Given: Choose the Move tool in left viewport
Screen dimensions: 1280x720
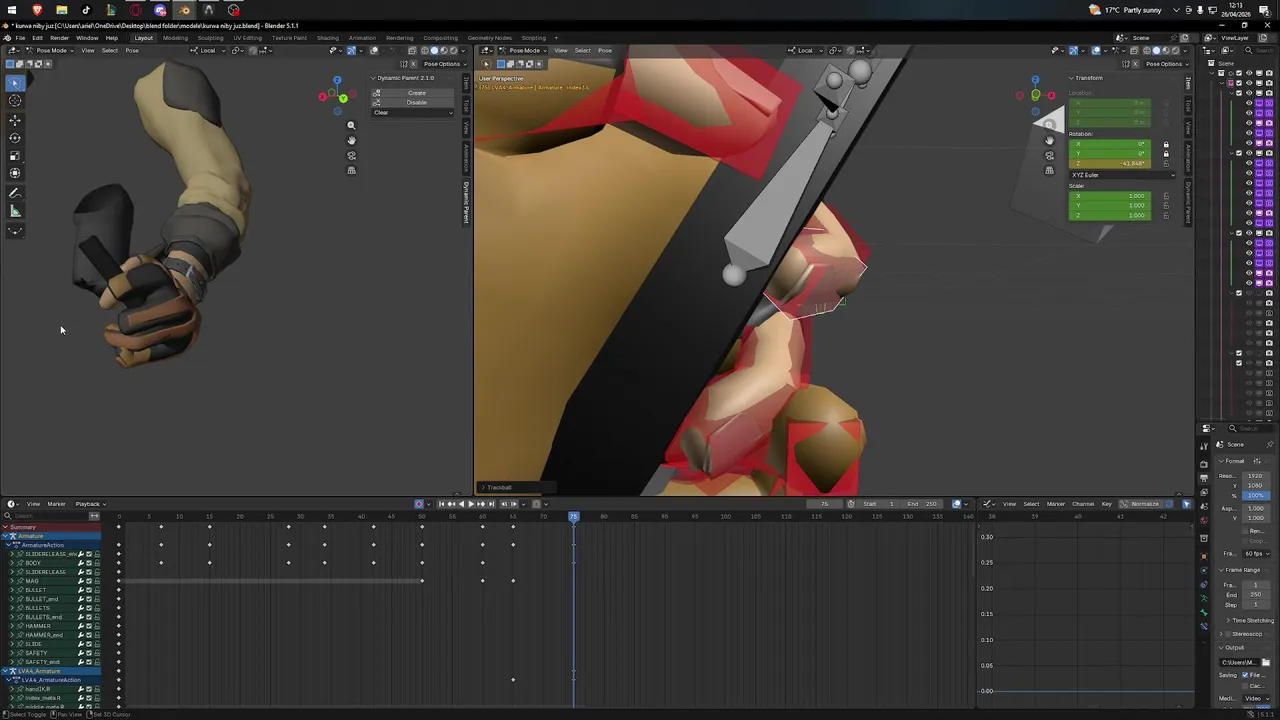Looking at the screenshot, I should coord(15,120).
